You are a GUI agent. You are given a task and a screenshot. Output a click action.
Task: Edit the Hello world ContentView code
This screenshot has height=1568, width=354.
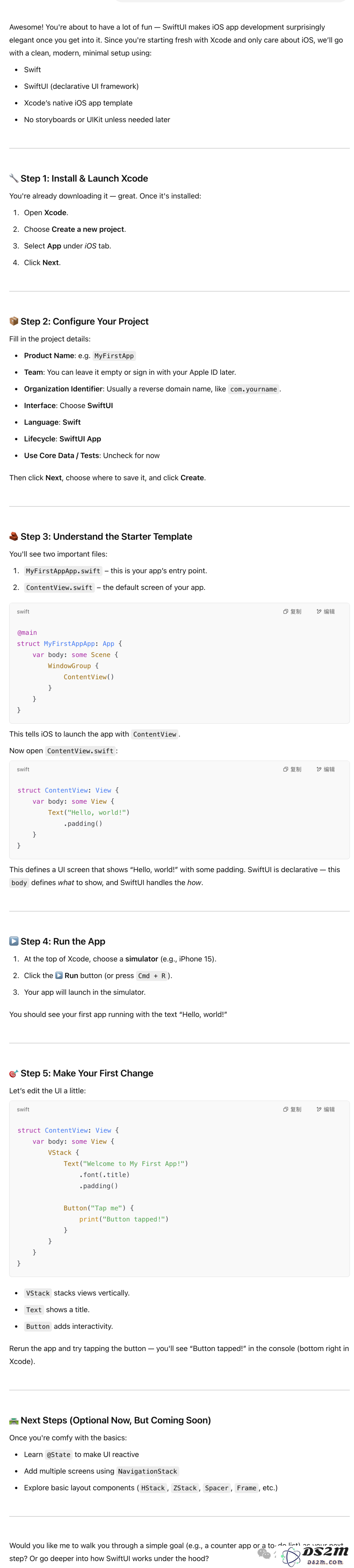325,769
